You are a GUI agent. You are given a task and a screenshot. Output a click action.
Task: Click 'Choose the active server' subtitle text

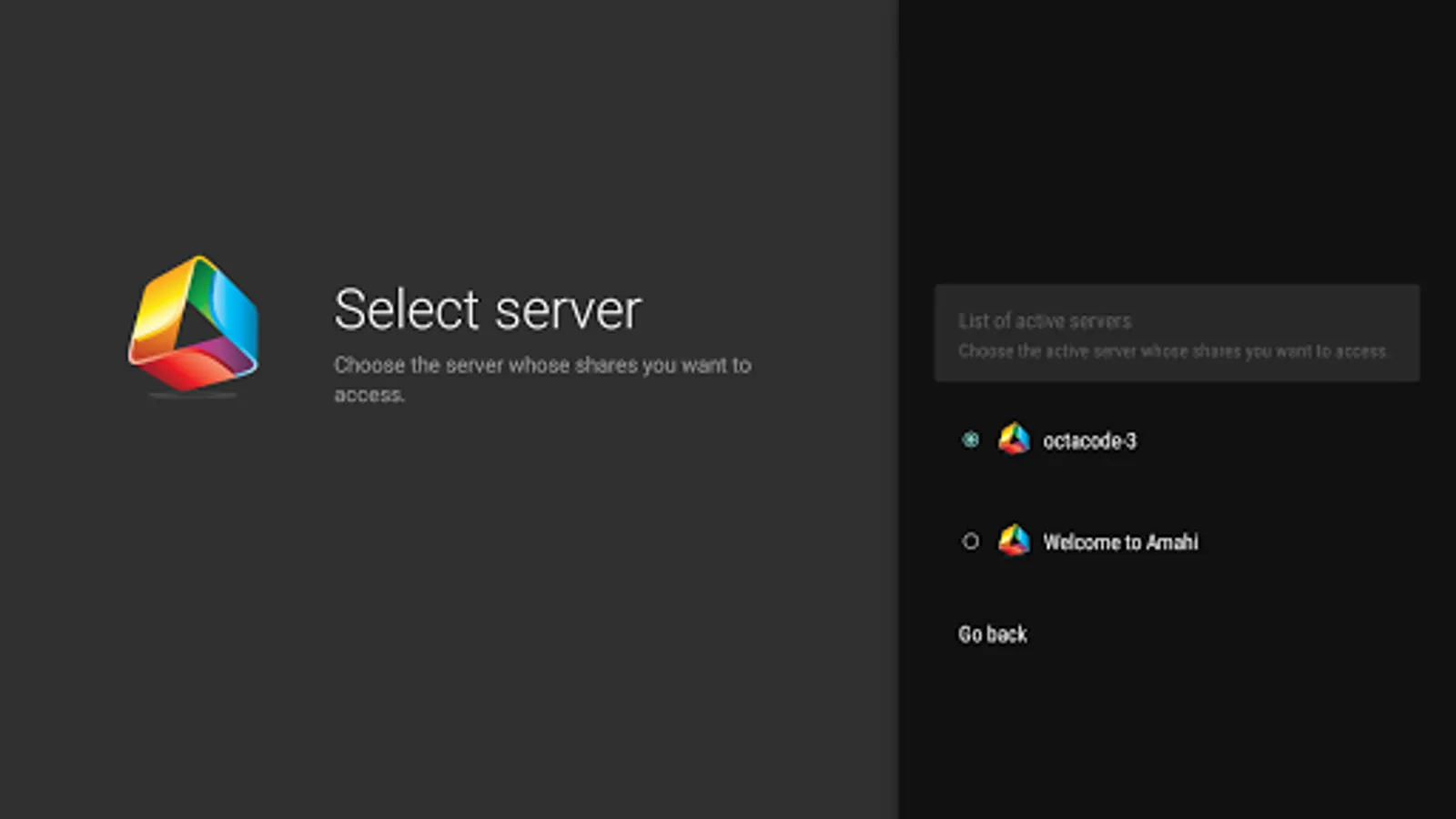coord(1173,351)
